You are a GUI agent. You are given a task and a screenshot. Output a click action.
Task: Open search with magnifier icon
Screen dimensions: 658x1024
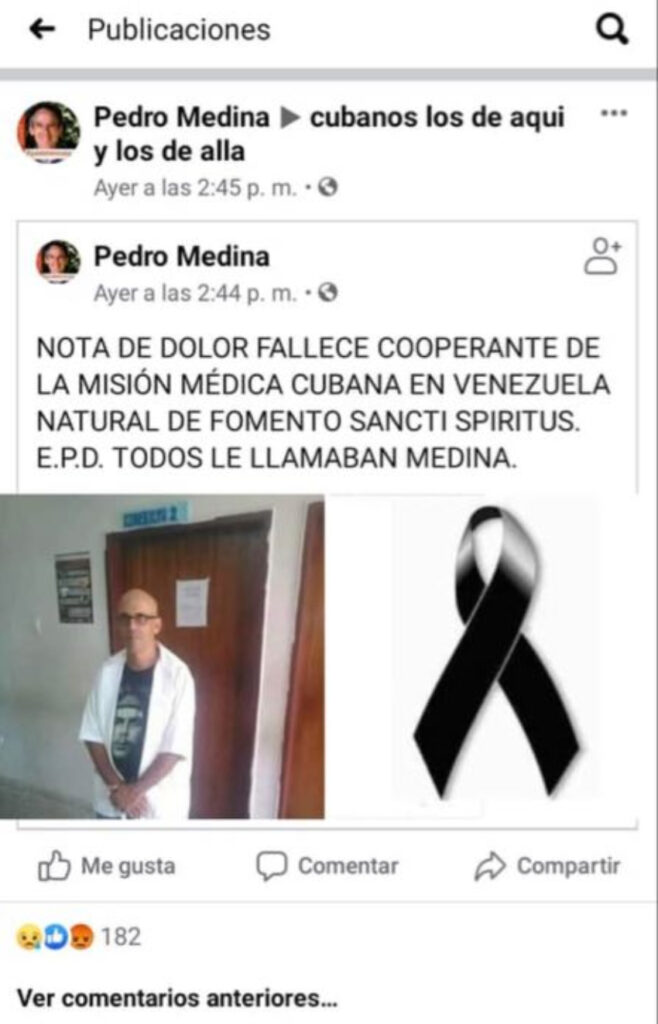(612, 29)
